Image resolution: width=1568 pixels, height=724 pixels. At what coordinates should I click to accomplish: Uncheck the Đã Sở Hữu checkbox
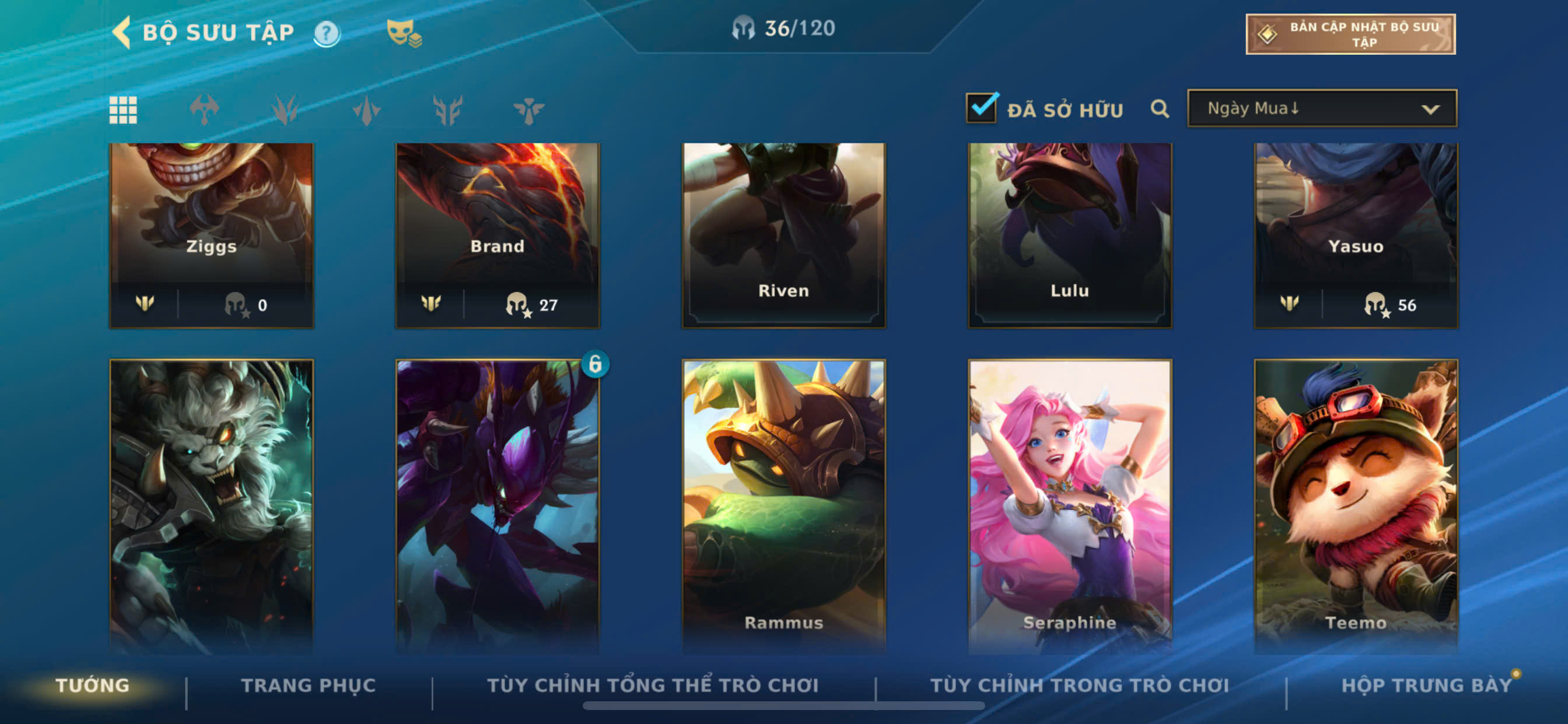coord(982,108)
